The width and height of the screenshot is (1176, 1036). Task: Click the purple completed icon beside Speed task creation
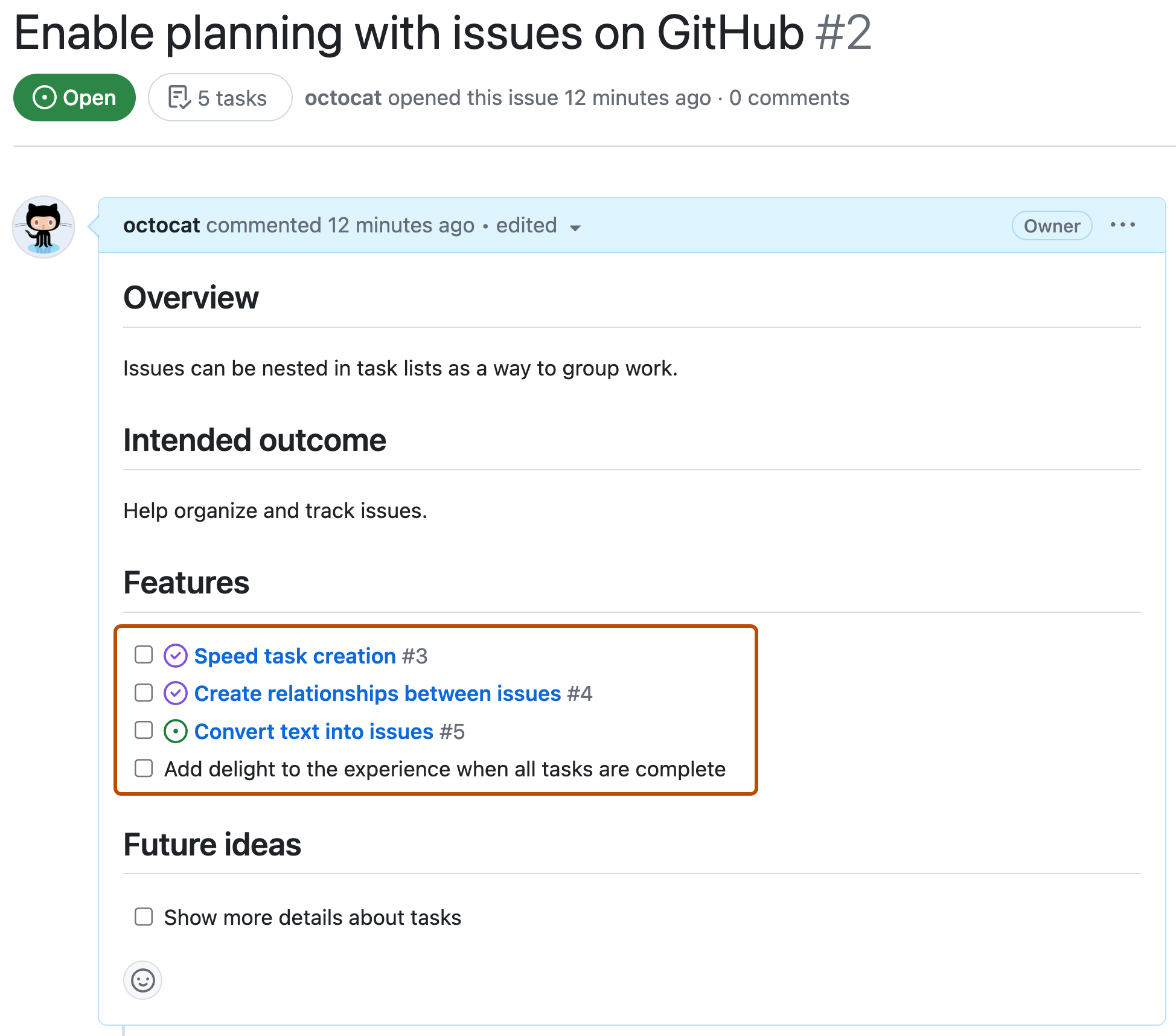point(174,656)
